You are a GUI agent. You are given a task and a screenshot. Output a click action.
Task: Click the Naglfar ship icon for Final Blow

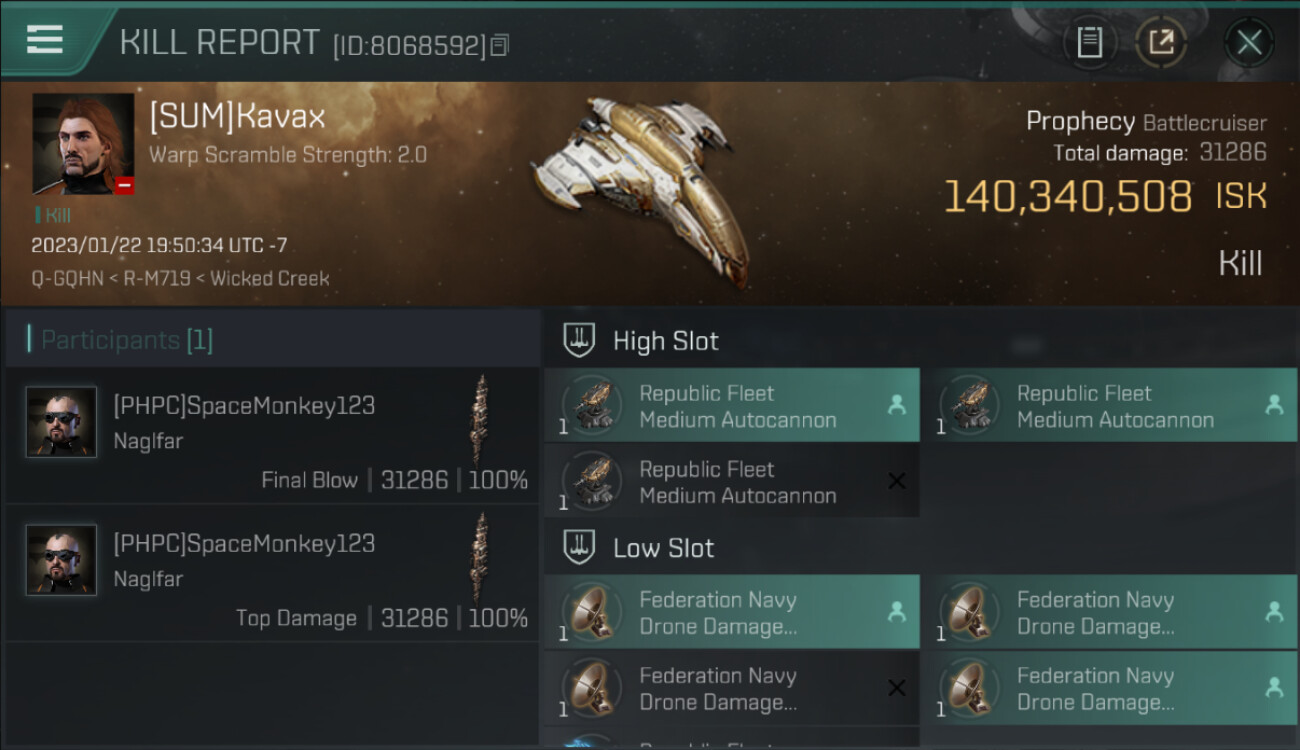point(481,420)
